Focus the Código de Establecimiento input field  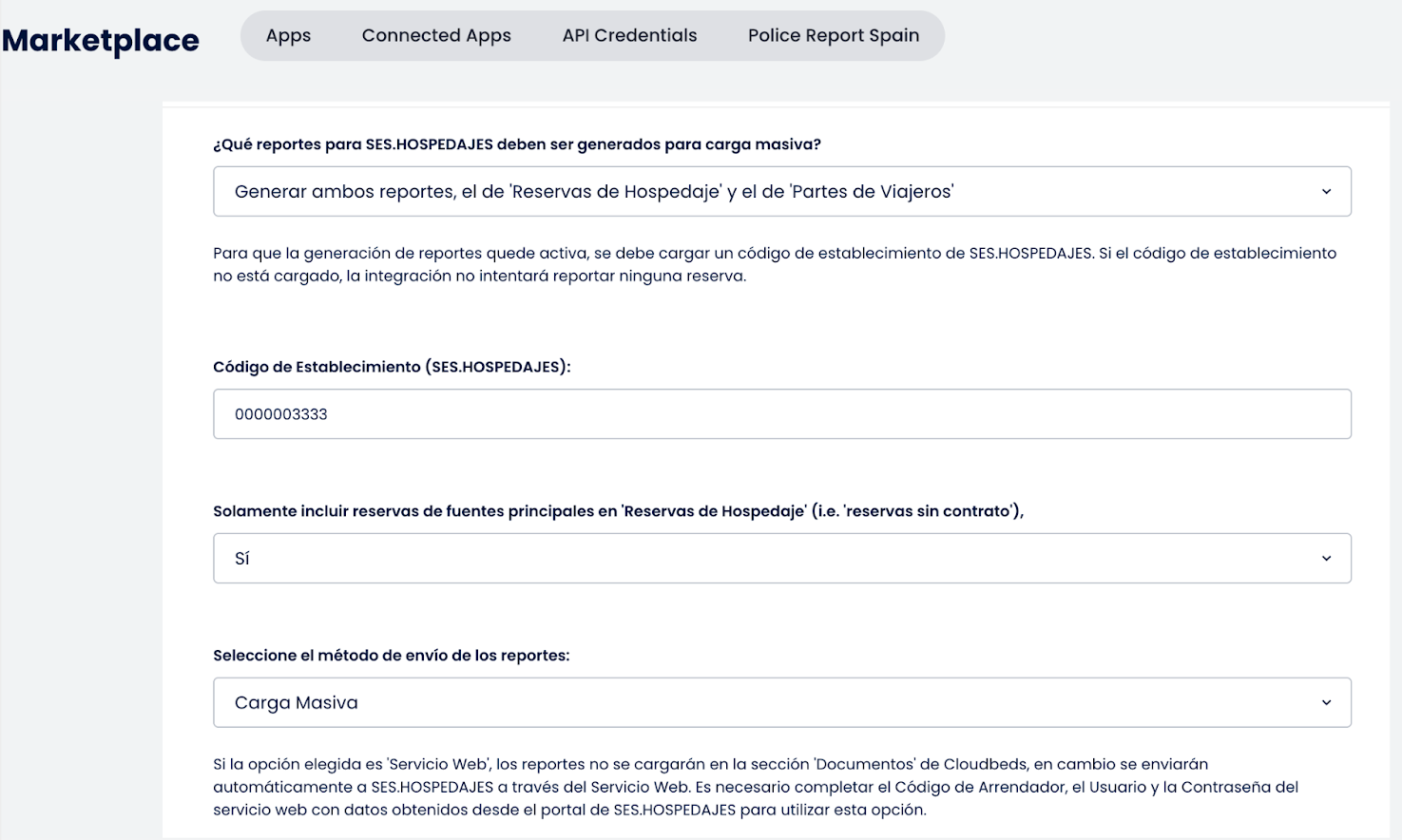click(x=781, y=414)
